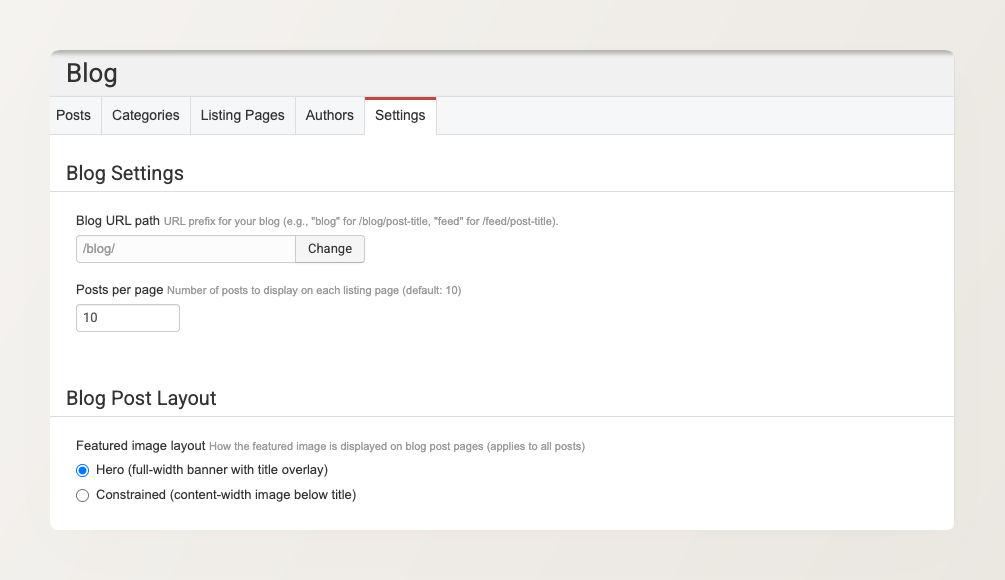Select the Hero full-width banner layout

click(x=83, y=469)
